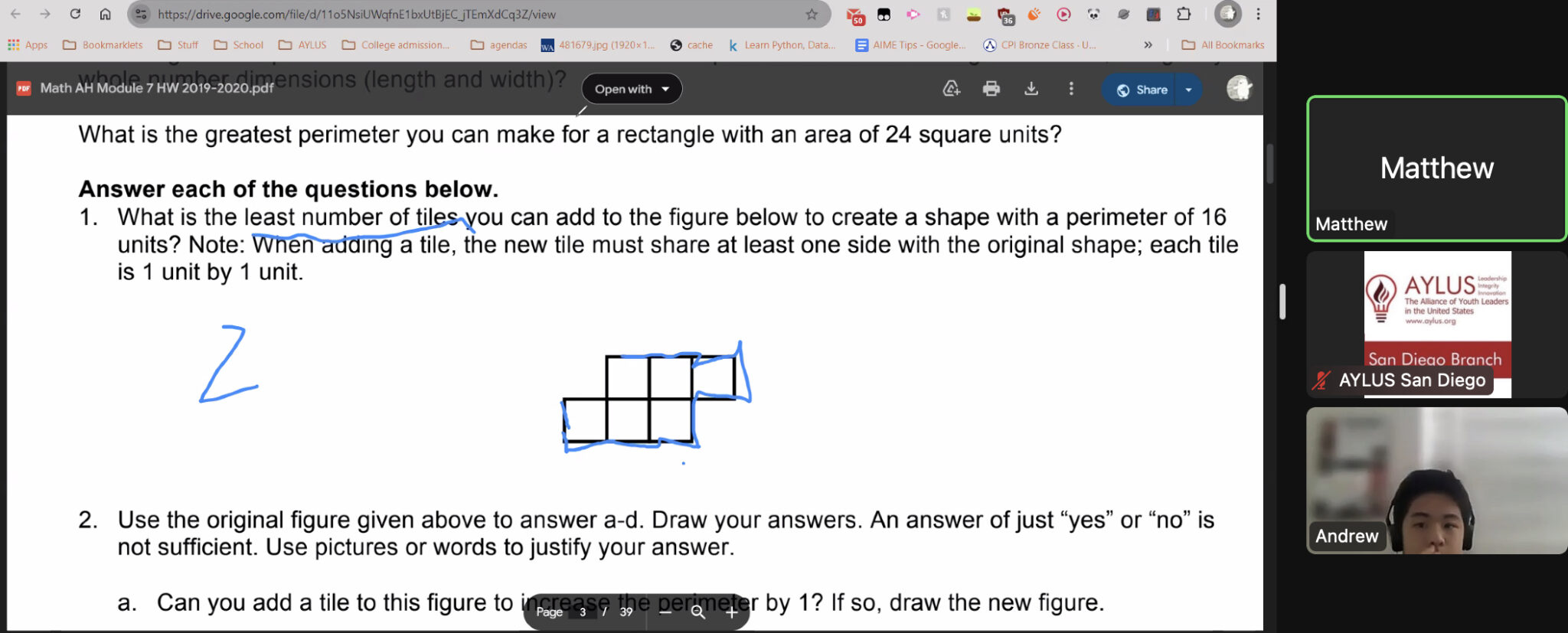Go to the browser home page

click(106, 14)
